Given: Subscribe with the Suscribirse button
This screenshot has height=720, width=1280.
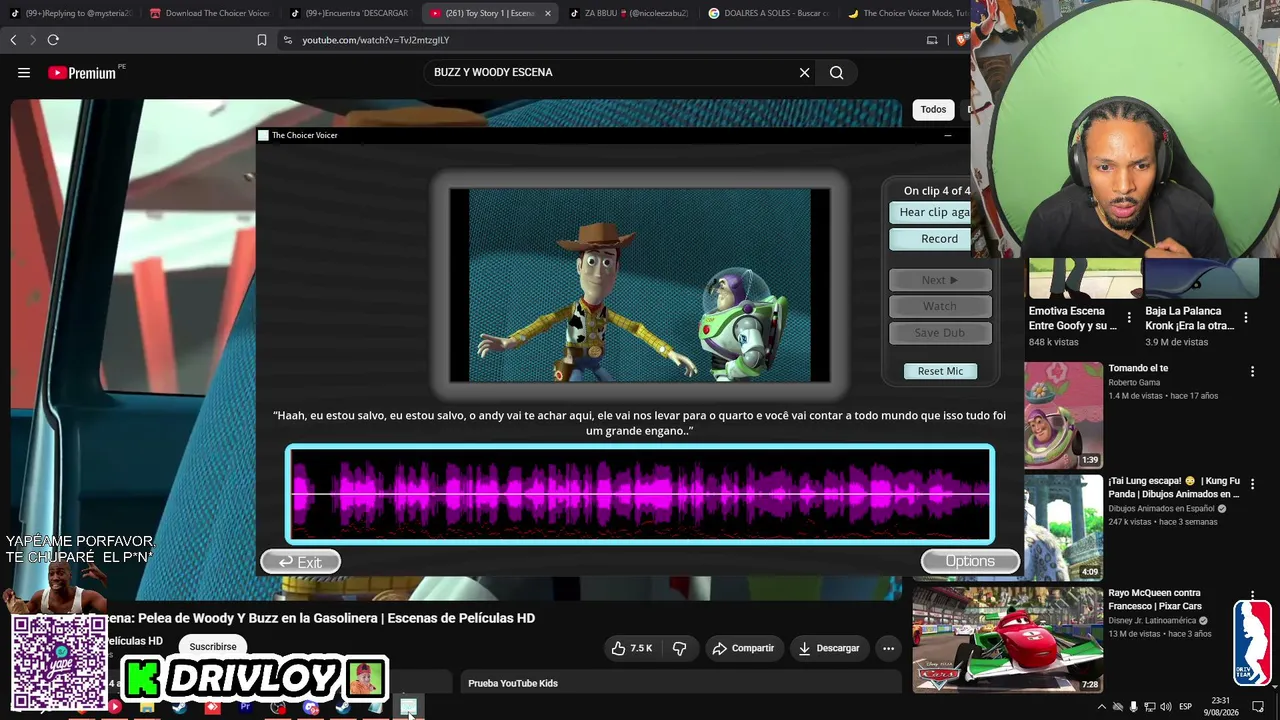Looking at the screenshot, I should point(213,647).
